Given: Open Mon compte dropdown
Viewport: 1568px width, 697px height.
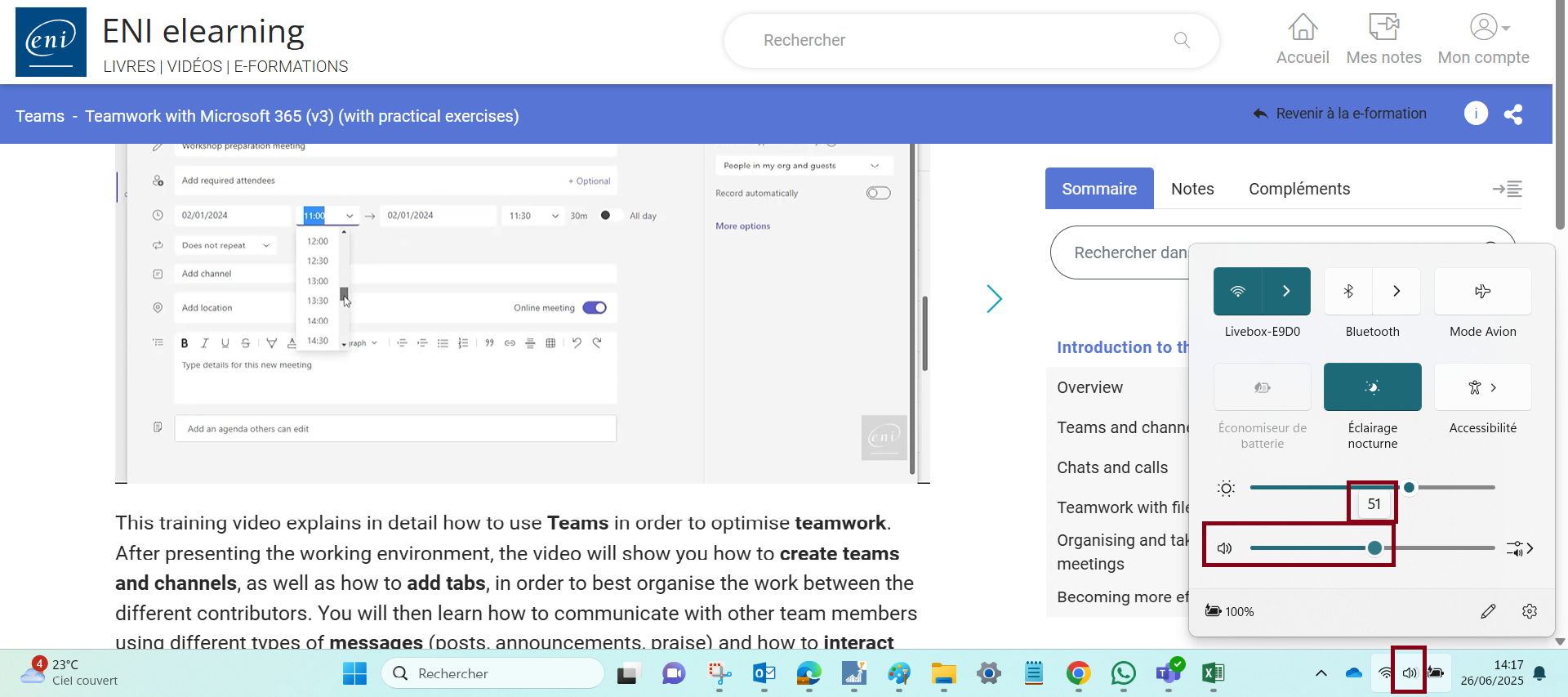Looking at the screenshot, I should pyautogui.click(x=1483, y=39).
